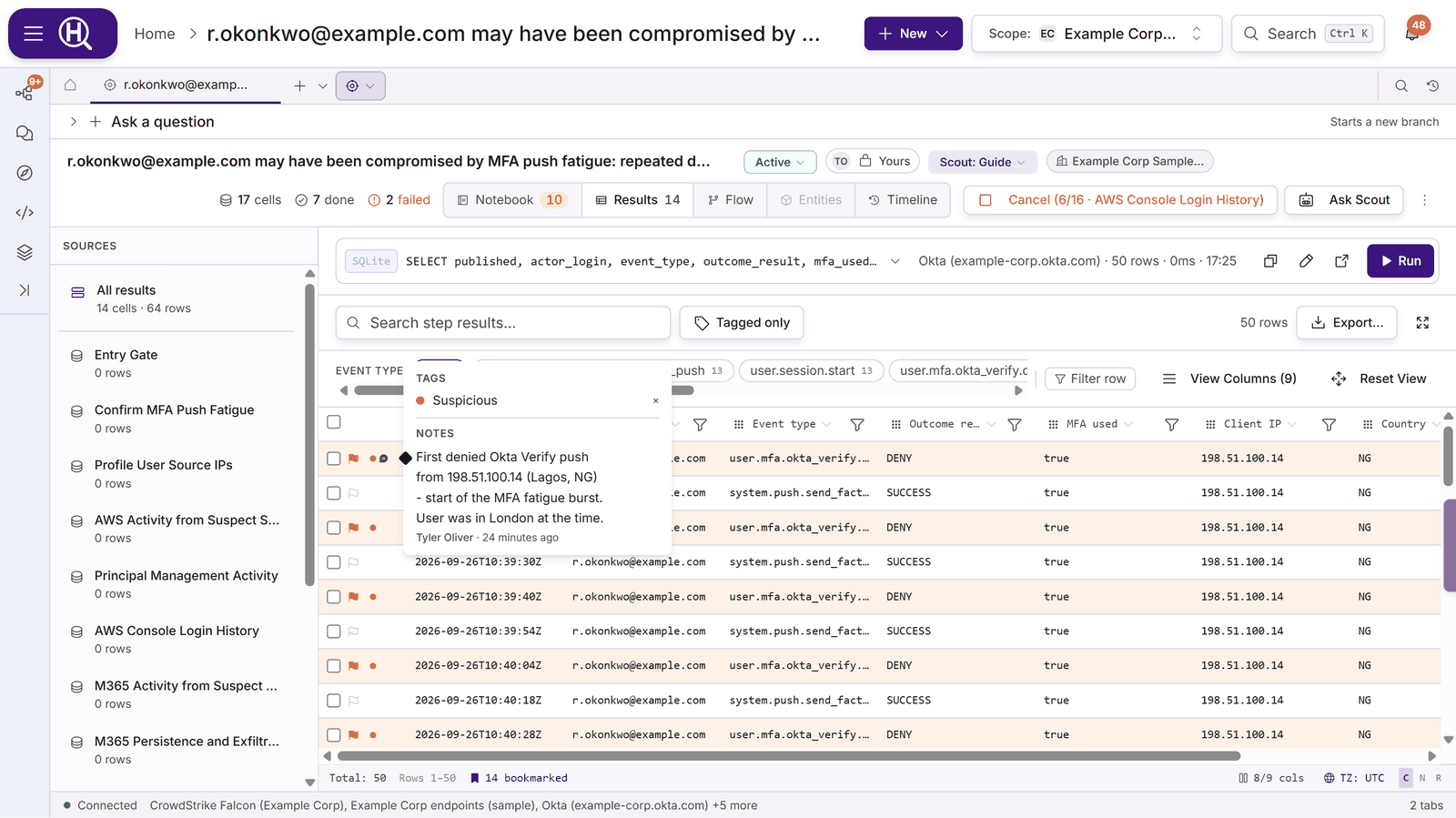Screen dimensions: 1456x818
Task: Open the Scout: Guide dropdown
Action: pyautogui.click(x=983, y=162)
